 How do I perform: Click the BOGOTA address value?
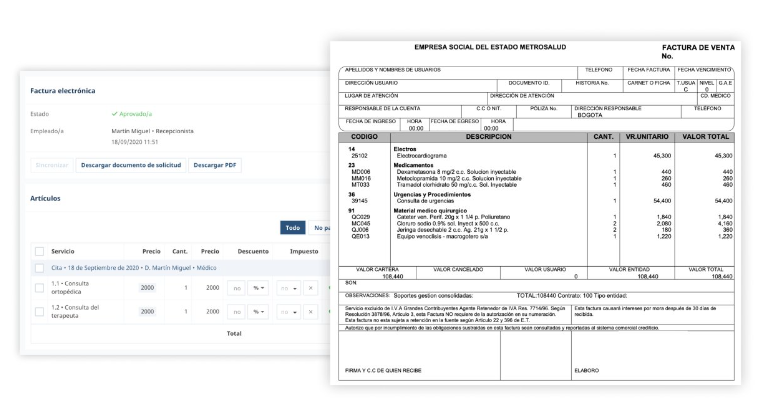pyautogui.click(x=590, y=115)
